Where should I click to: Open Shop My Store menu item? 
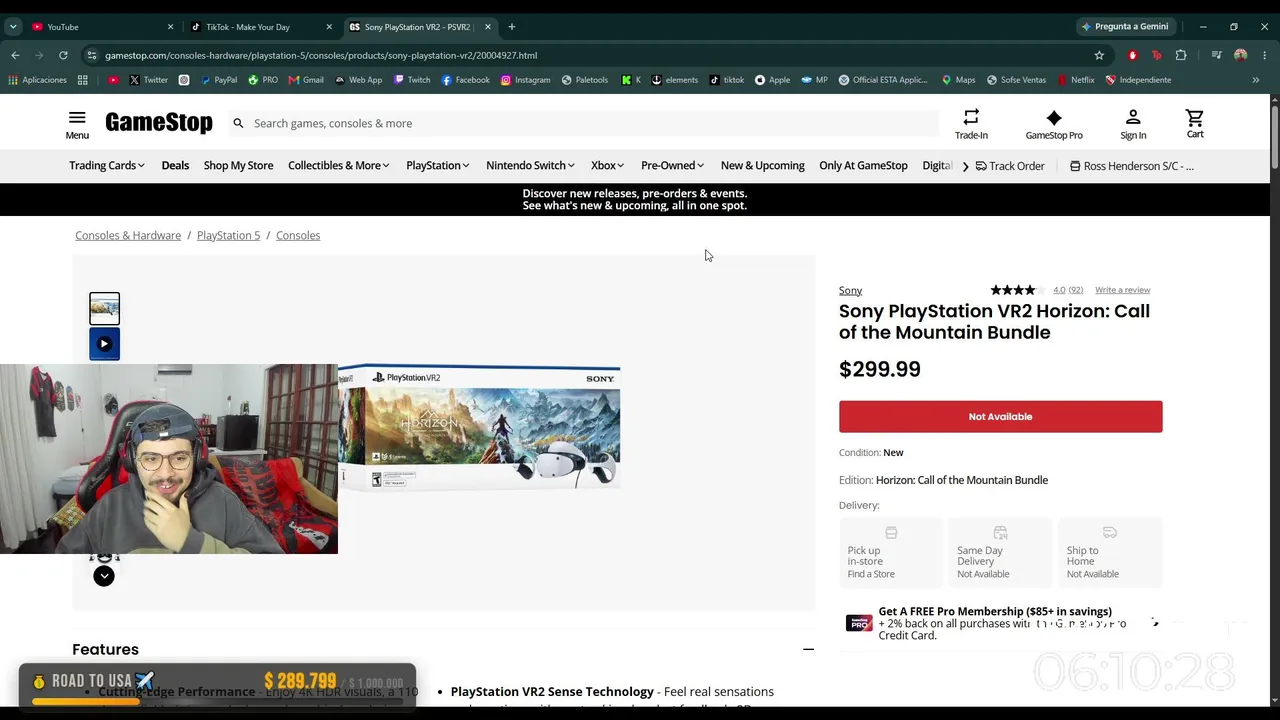tap(238, 166)
